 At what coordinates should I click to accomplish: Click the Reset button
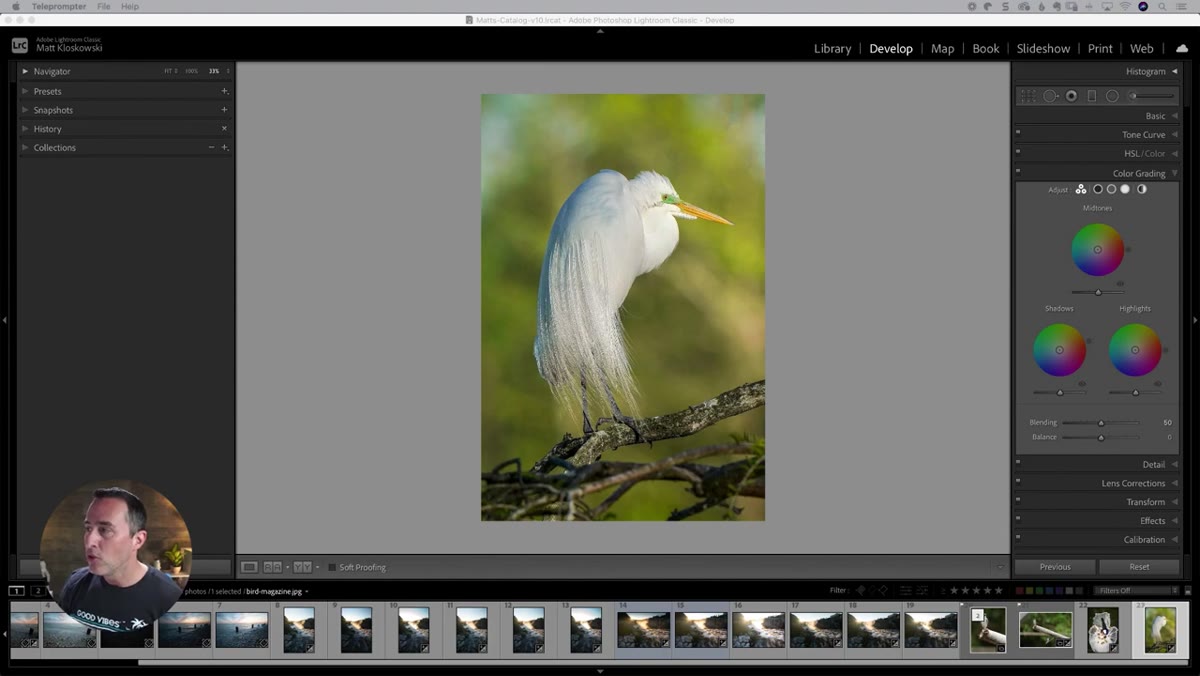click(1139, 567)
